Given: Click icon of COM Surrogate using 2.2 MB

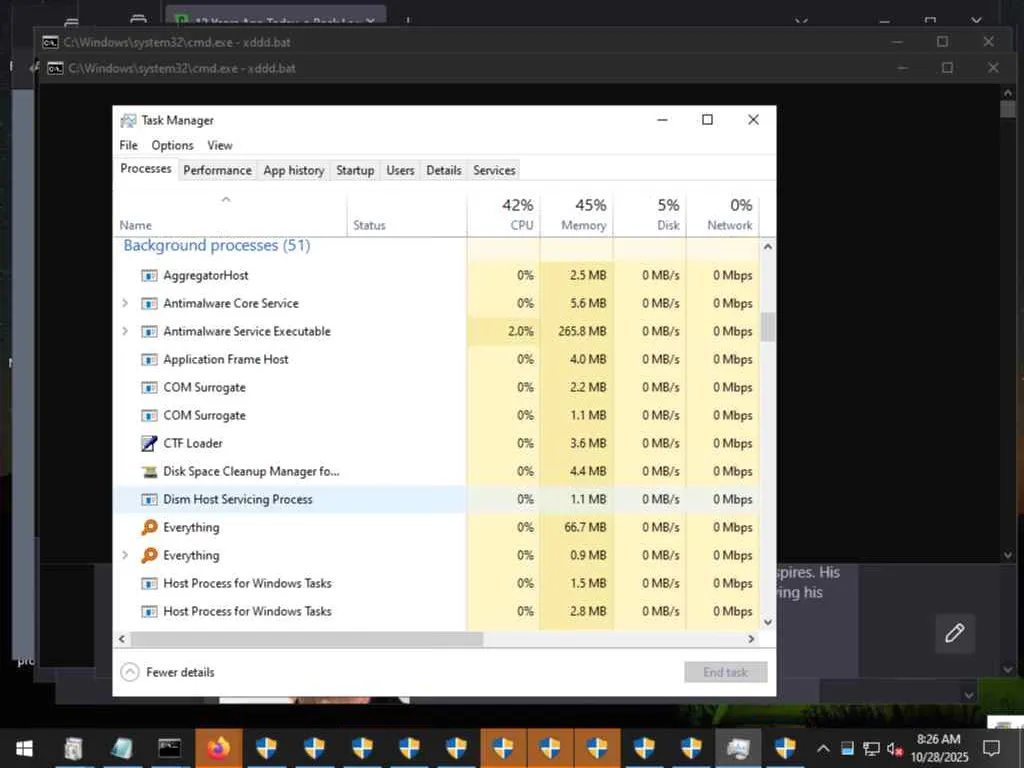Looking at the screenshot, I should click(x=149, y=388).
